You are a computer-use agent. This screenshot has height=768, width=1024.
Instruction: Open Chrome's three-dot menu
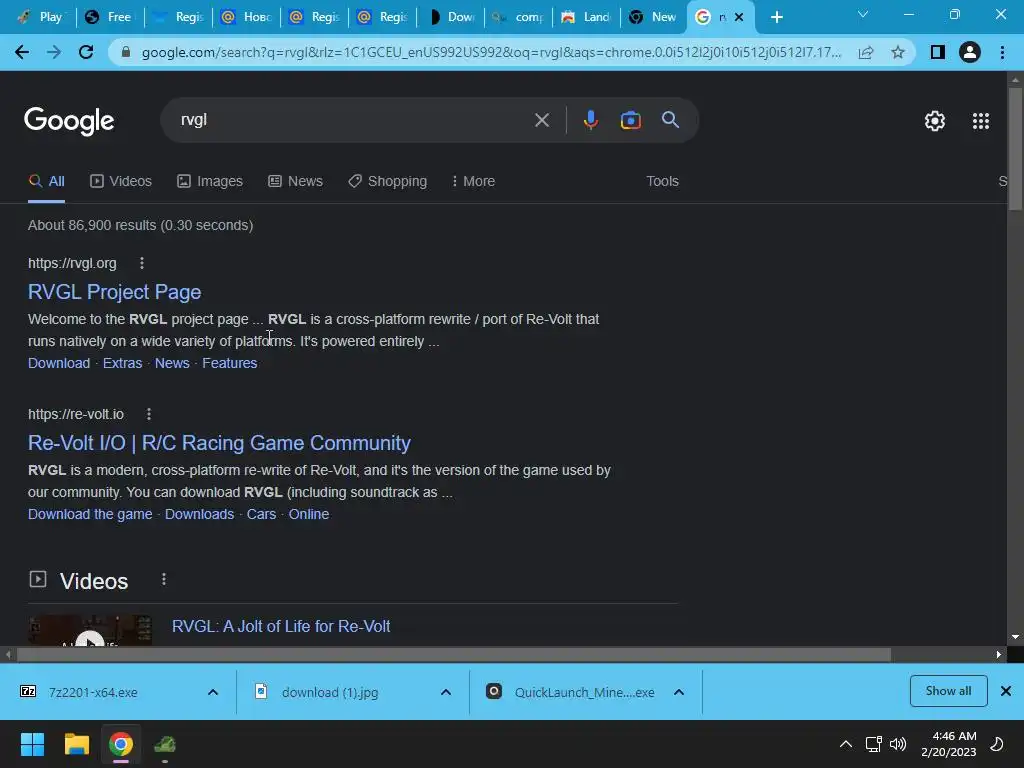1002,52
